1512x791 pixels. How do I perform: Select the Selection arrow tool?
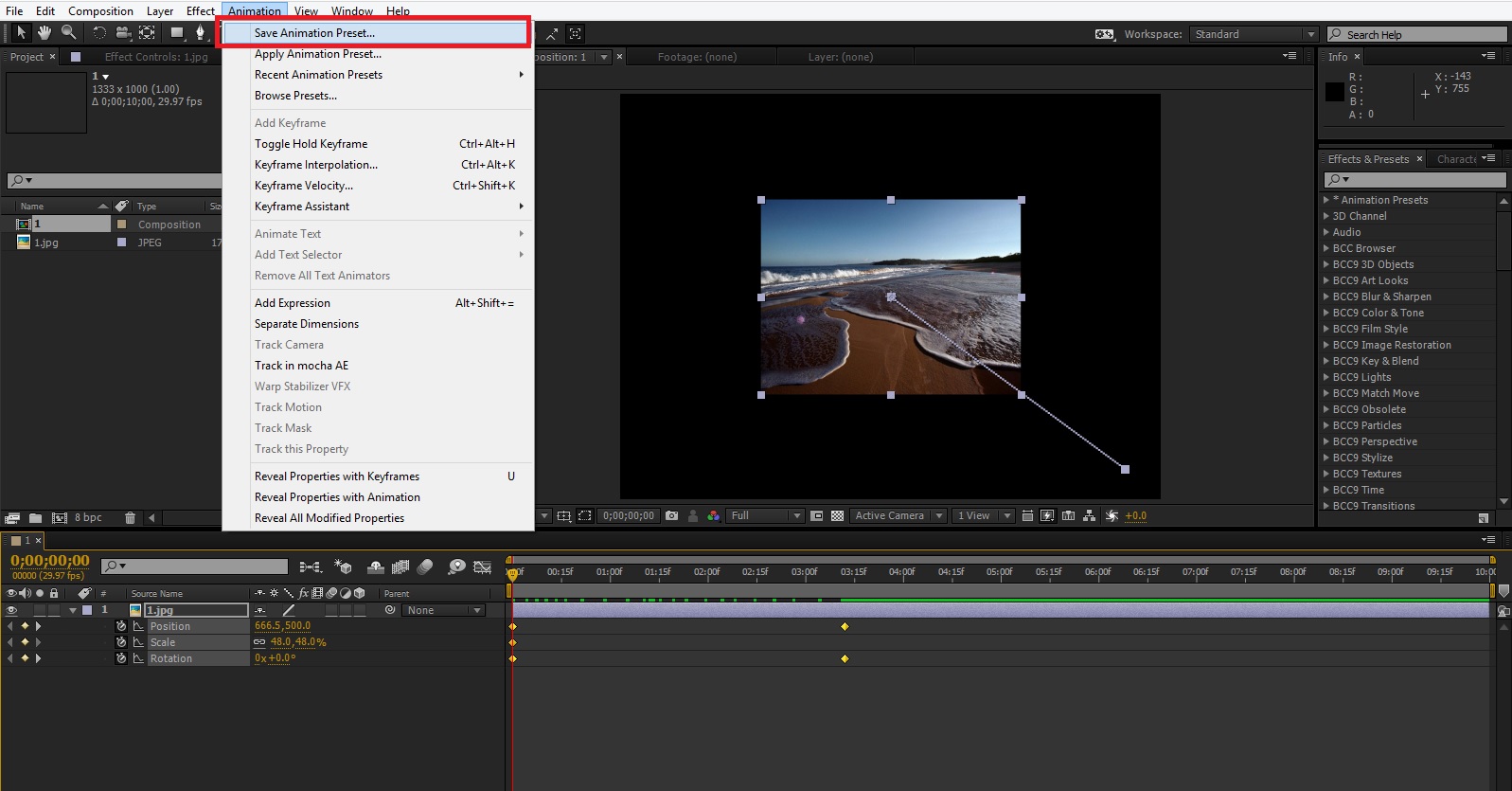point(21,33)
